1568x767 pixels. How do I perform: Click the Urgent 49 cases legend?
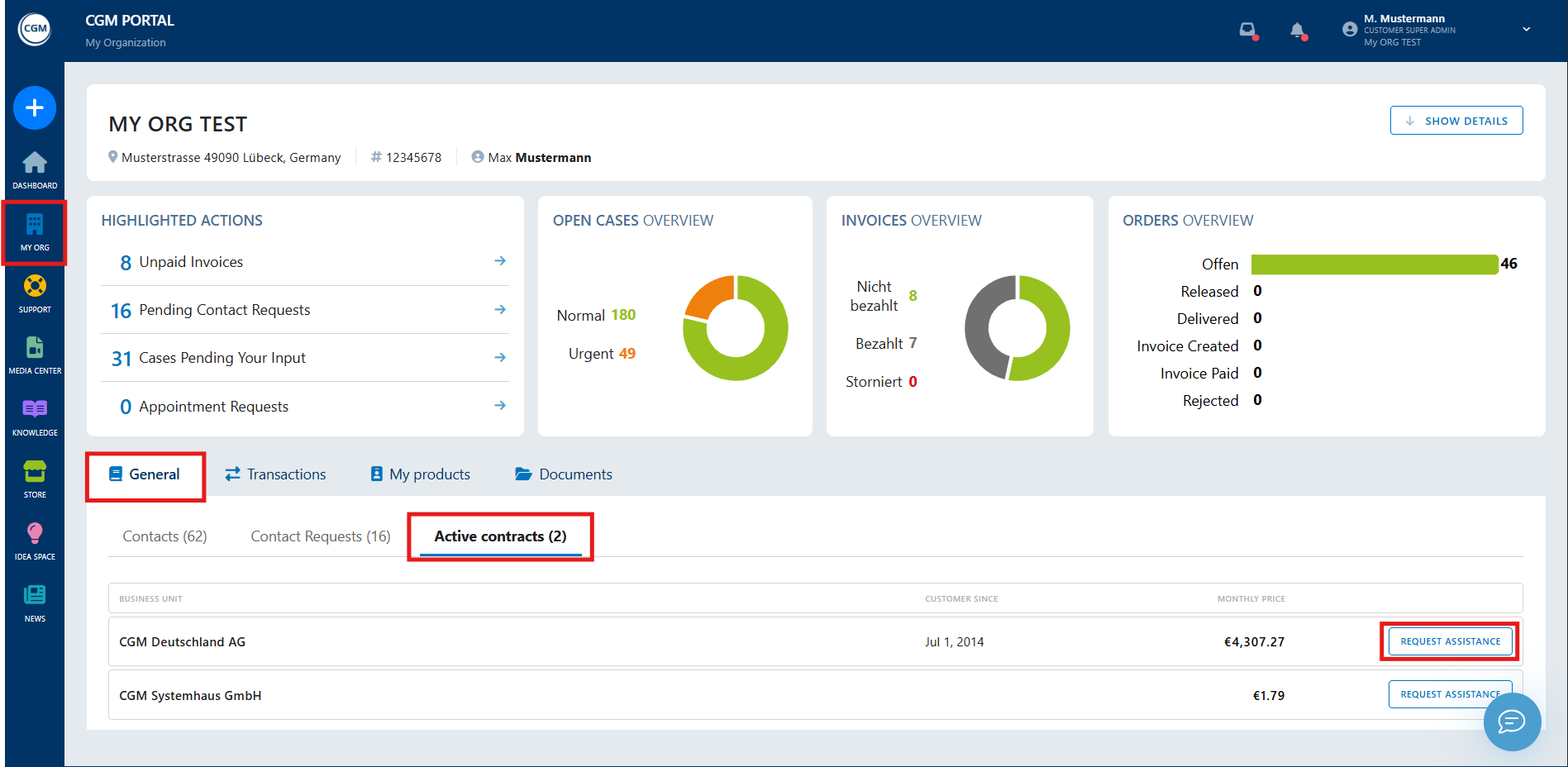tap(602, 354)
